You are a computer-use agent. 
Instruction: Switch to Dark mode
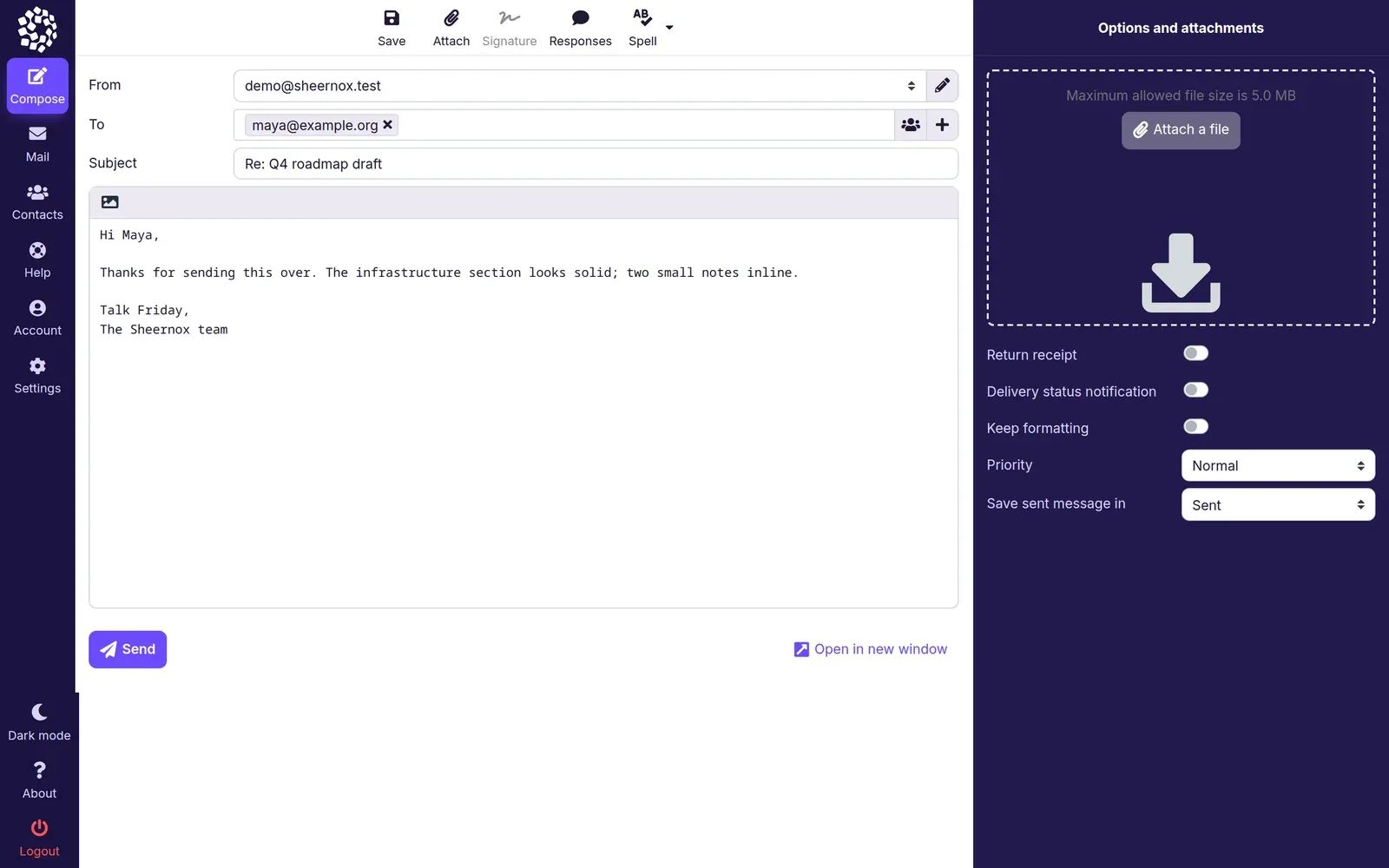click(39, 722)
